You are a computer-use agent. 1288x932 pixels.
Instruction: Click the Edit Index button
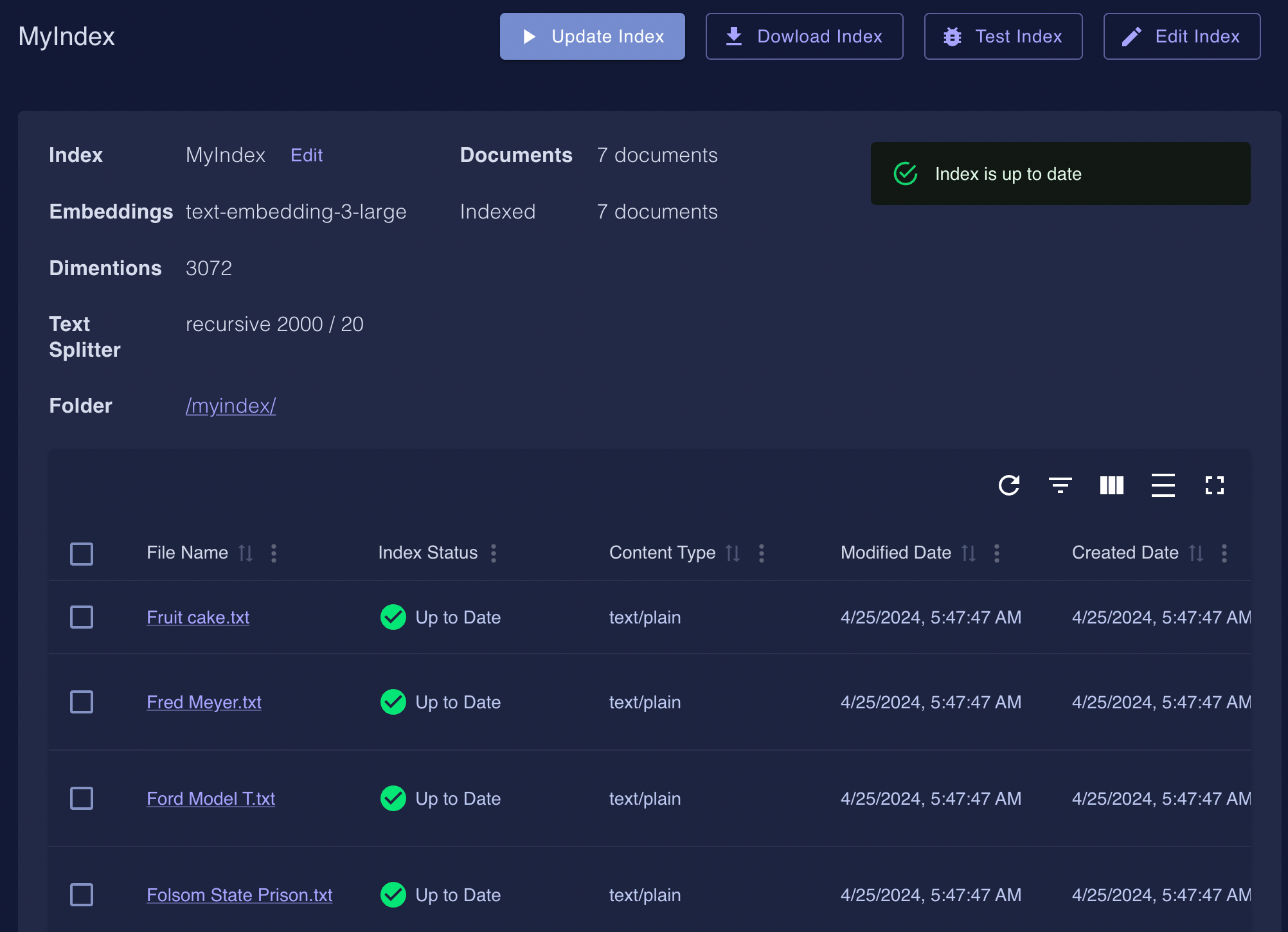[x=1181, y=37]
